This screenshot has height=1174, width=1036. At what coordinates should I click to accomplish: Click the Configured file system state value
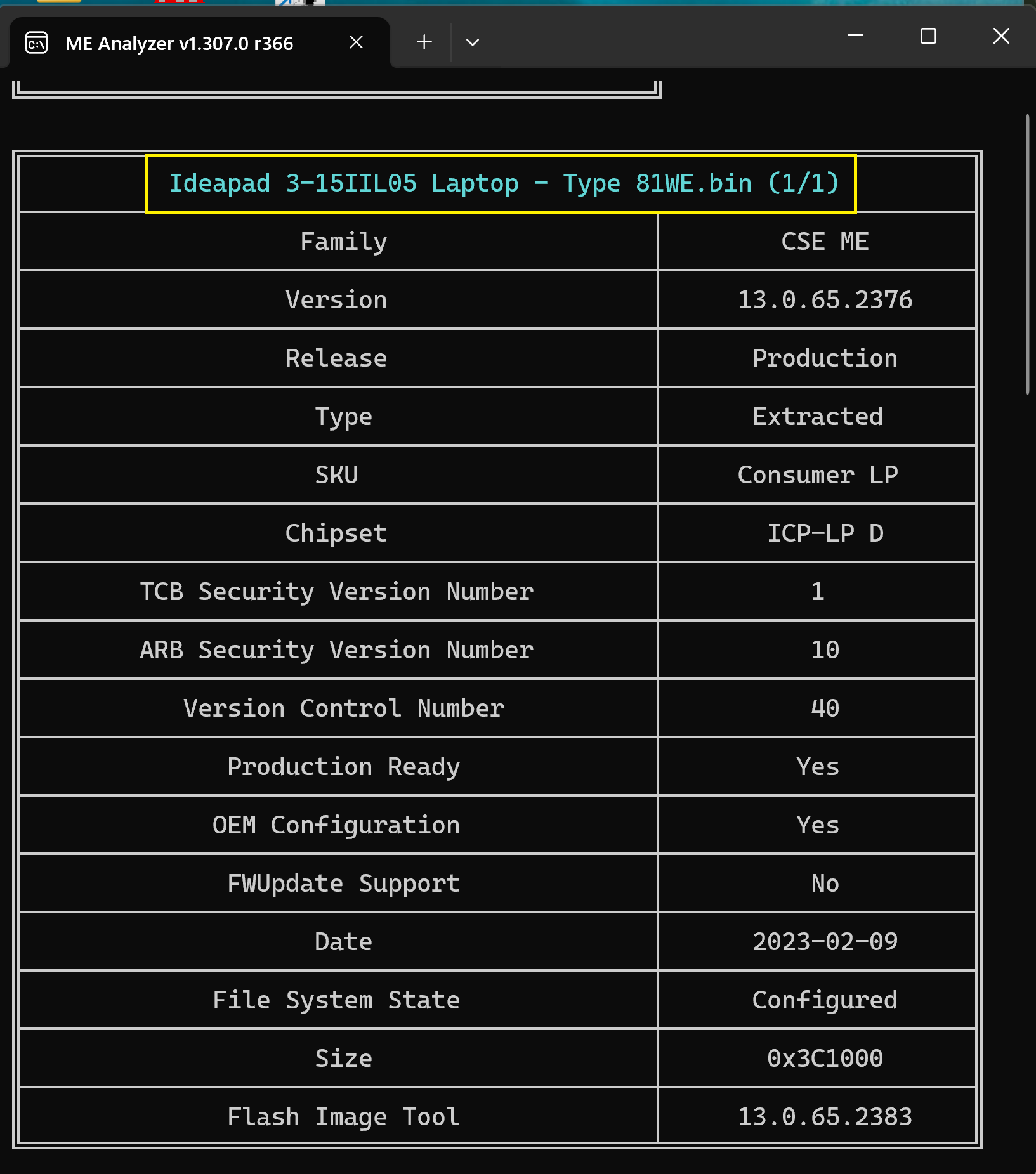pos(824,1000)
